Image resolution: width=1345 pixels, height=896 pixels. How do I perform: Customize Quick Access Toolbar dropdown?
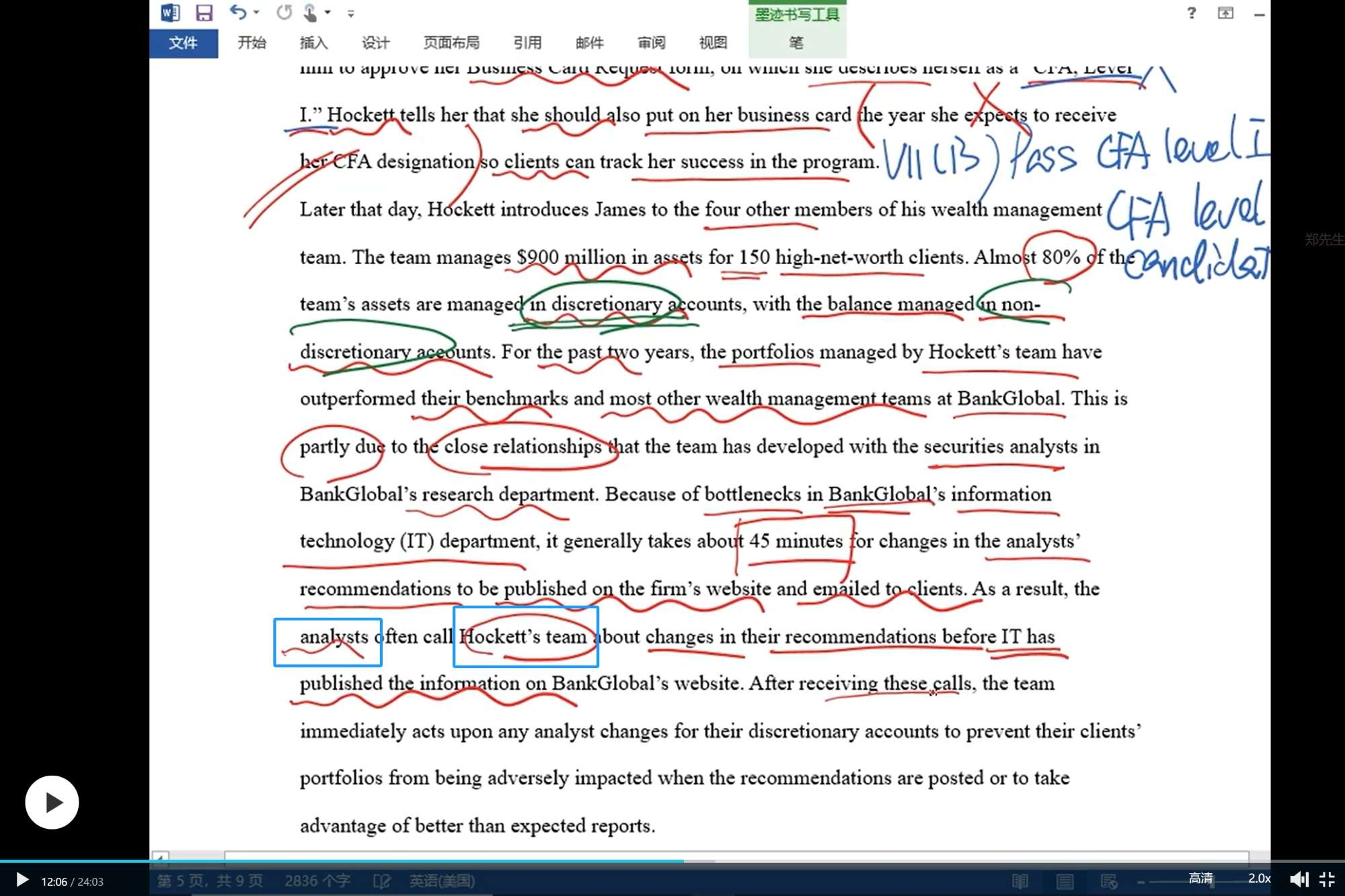(351, 13)
